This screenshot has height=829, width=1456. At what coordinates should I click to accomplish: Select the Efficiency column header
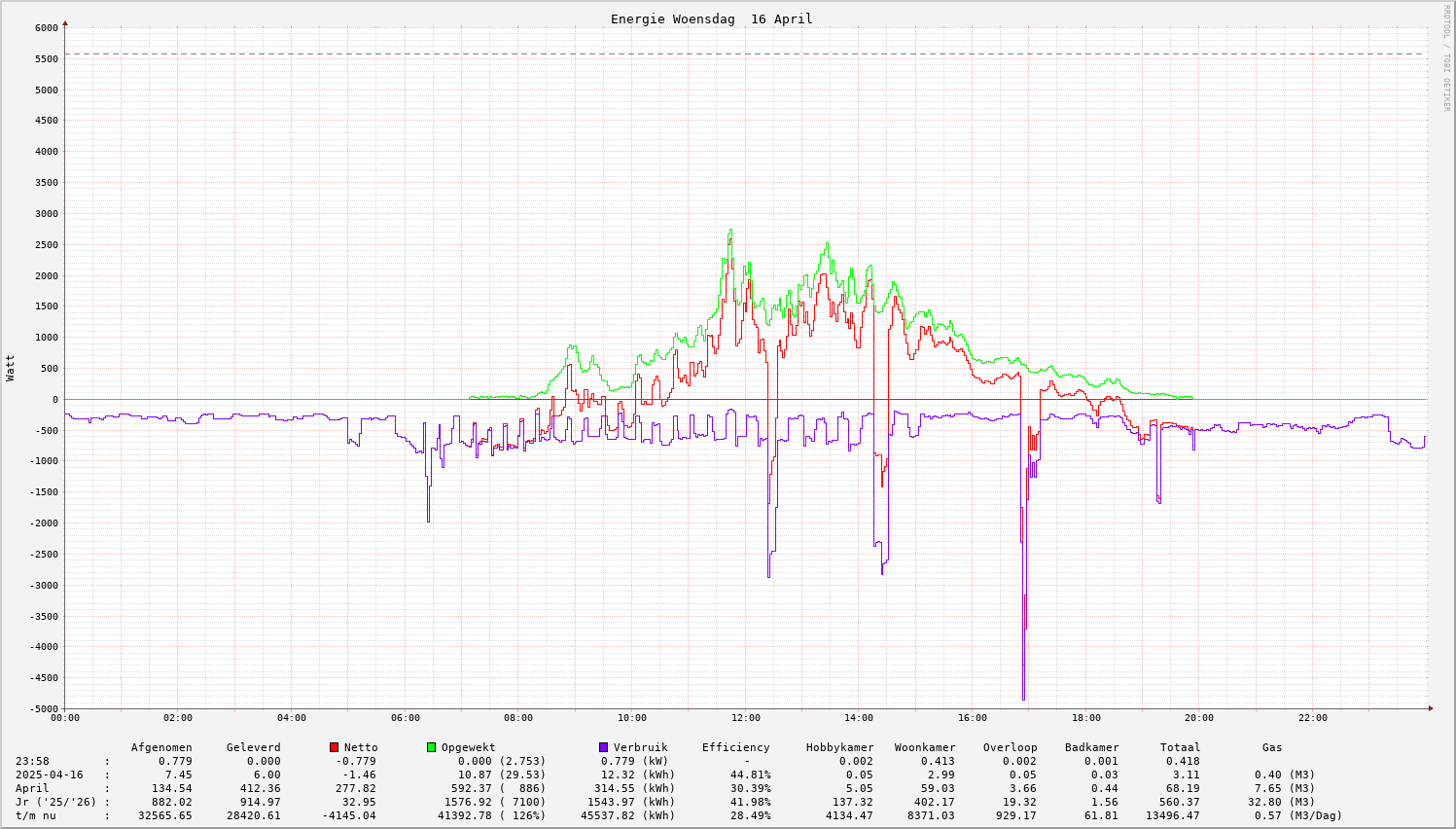click(735, 747)
